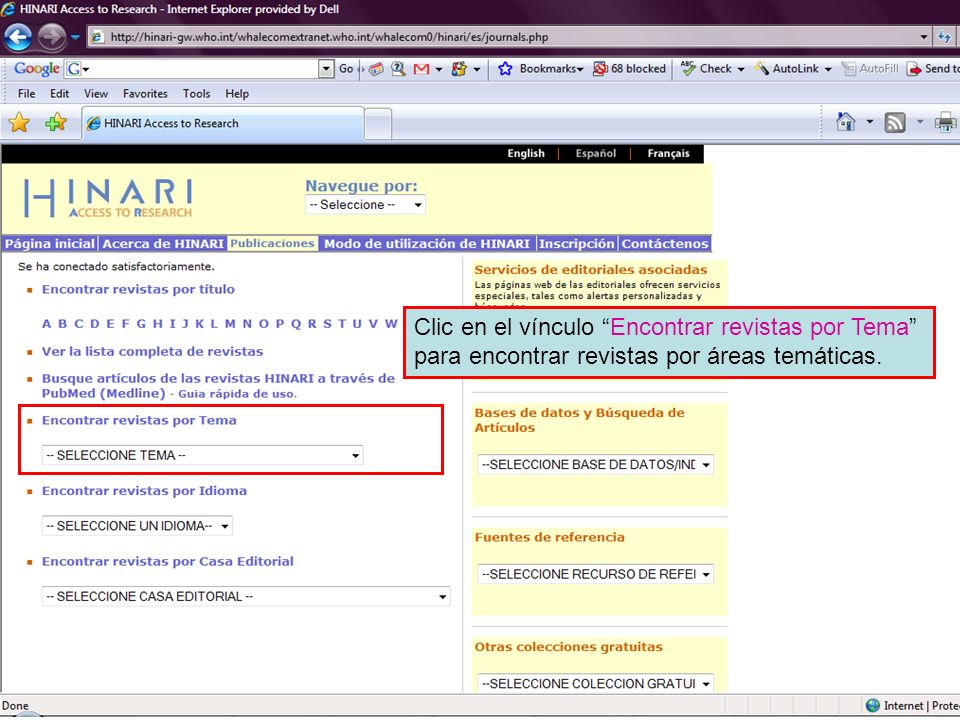Click letter S in the journal alphabet list
The image size is (960, 720).
tap(328, 324)
